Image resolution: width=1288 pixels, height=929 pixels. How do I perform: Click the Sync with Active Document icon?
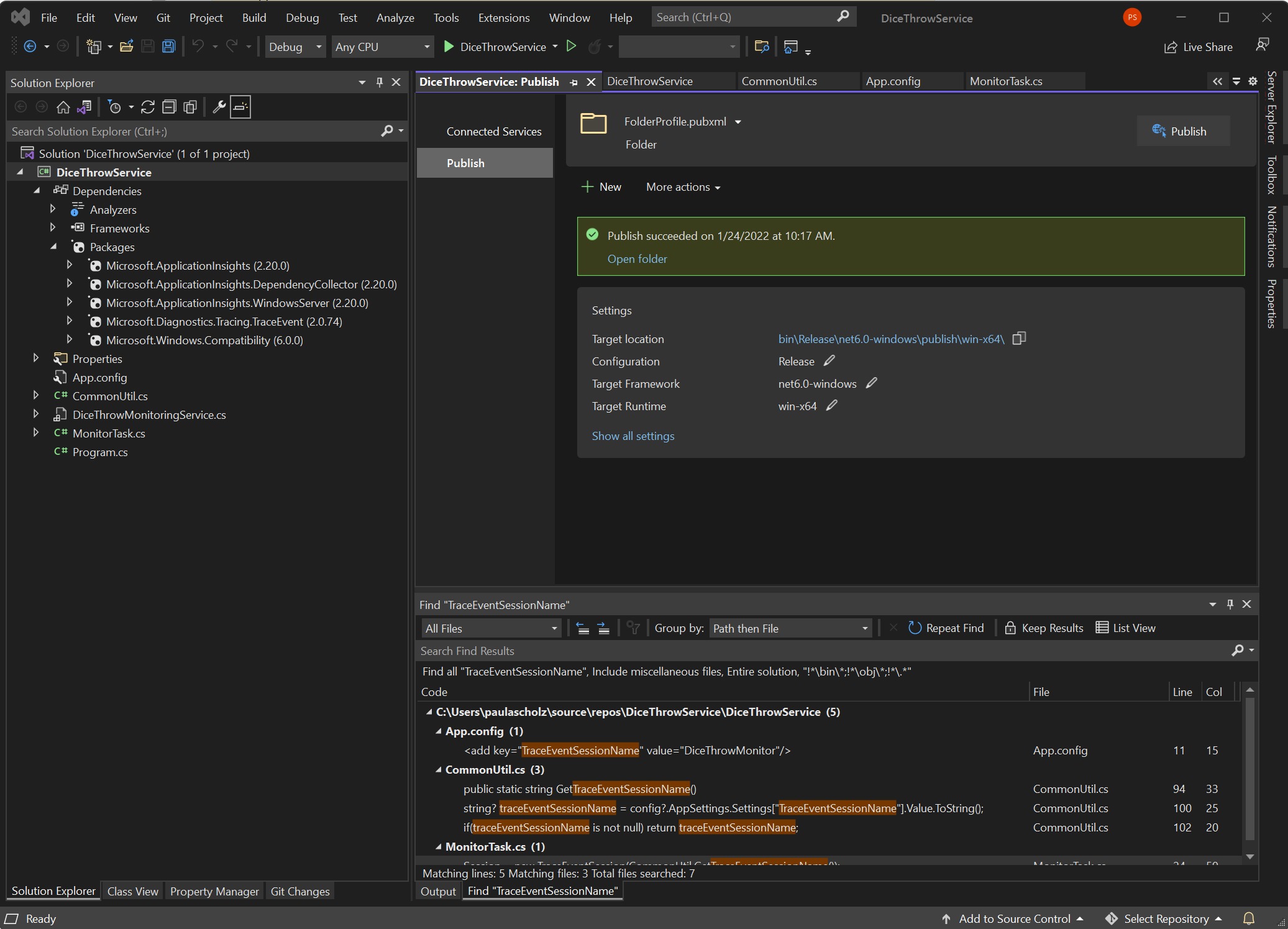pyautogui.click(x=148, y=107)
